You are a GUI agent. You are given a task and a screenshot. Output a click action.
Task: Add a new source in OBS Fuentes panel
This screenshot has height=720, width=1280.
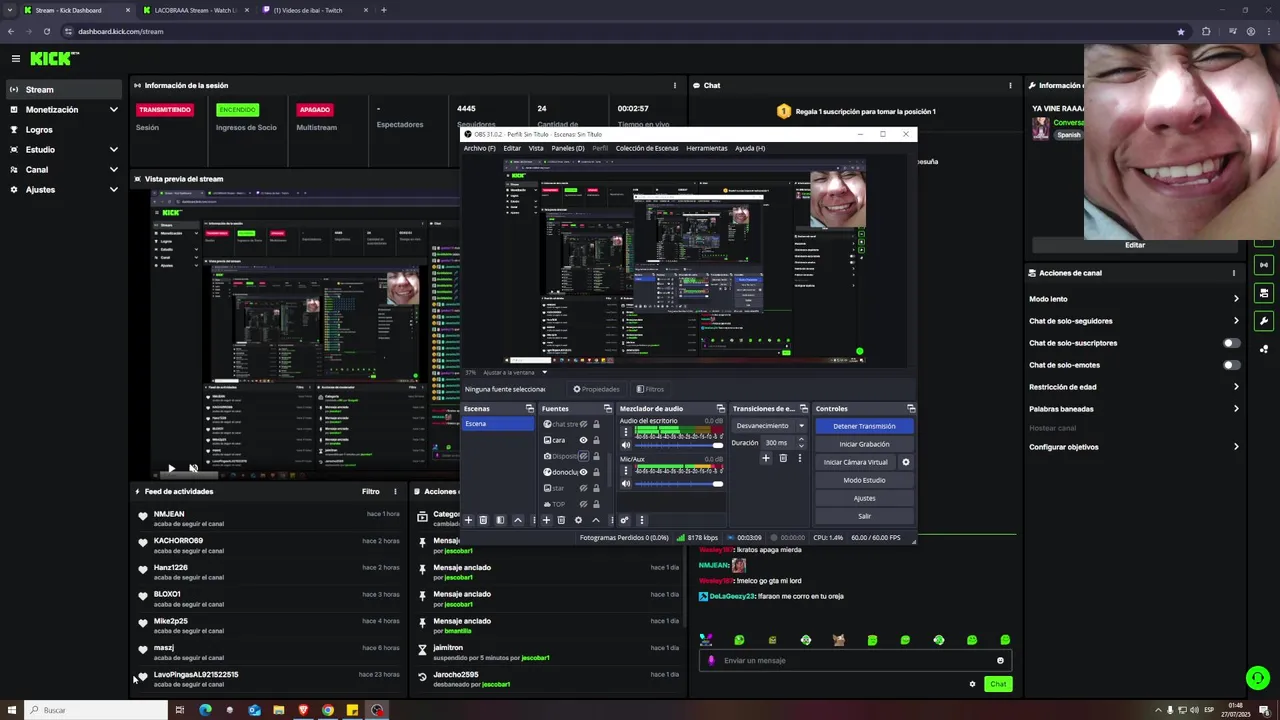coord(546,520)
